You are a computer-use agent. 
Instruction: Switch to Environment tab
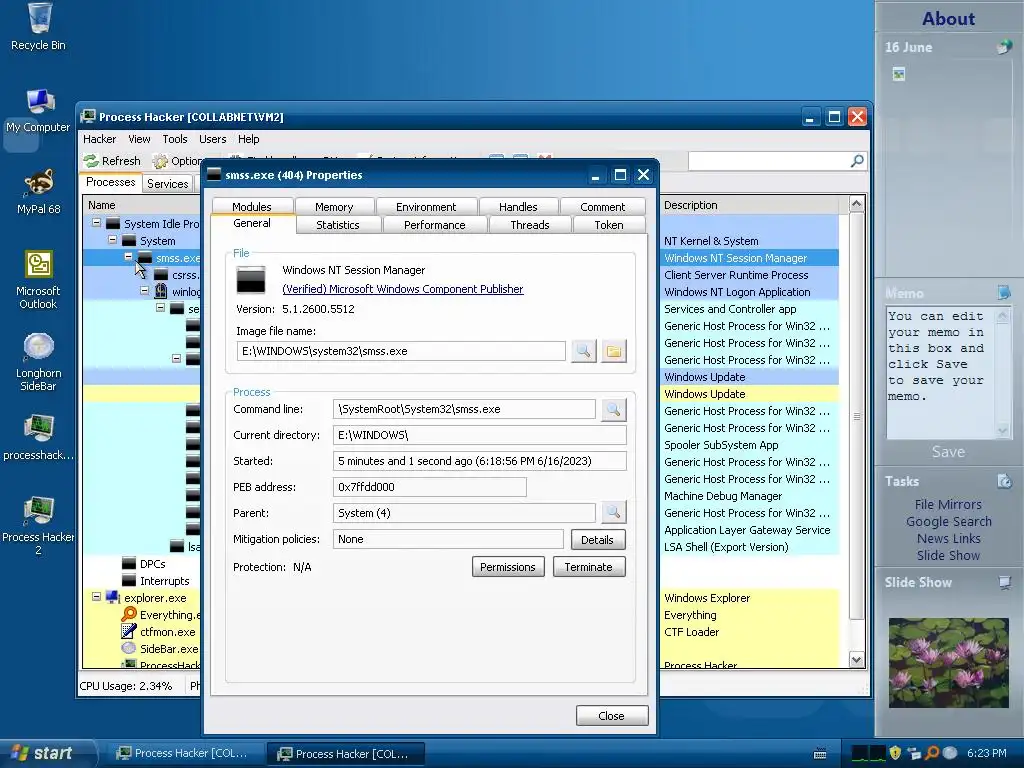(x=426, y=206)
